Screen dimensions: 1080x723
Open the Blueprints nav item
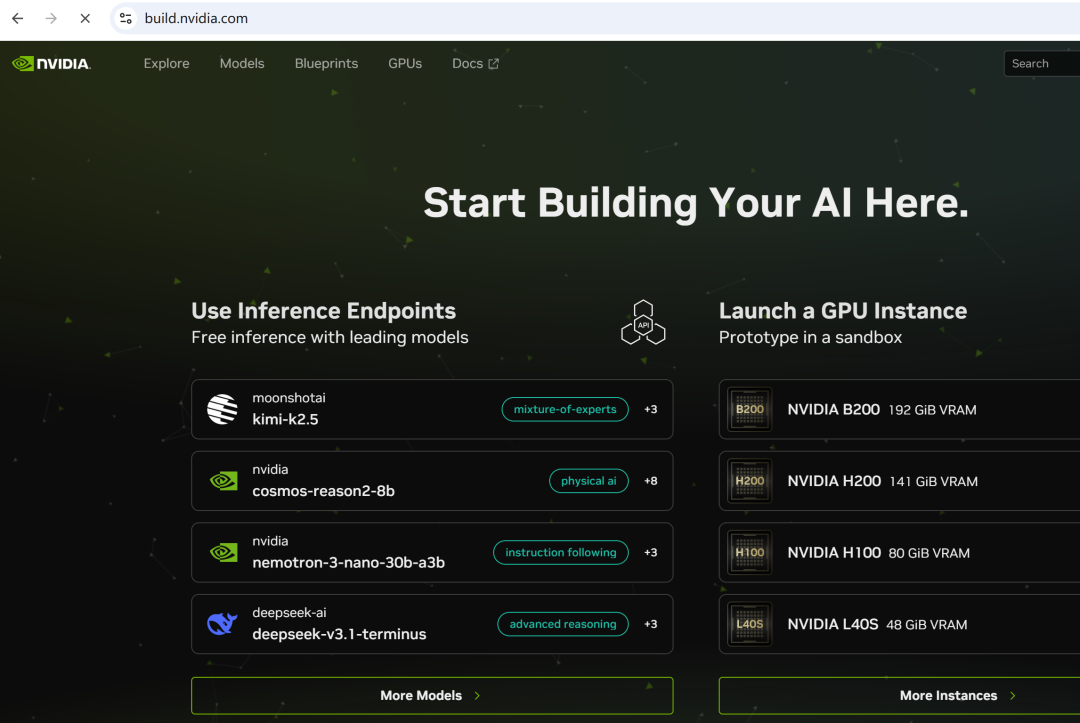click(326, 63)
